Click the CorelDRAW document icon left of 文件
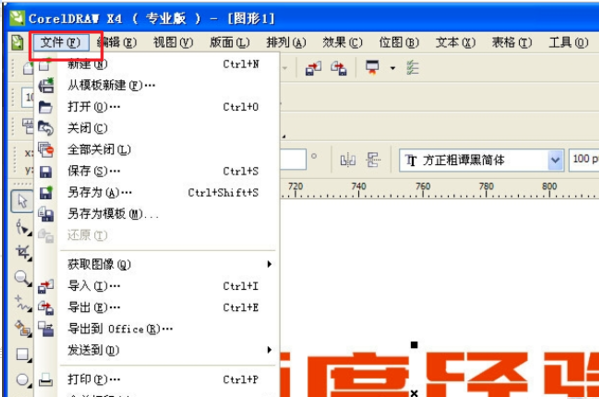This screenshot has width=599, height=399. [x=17, y=42]
